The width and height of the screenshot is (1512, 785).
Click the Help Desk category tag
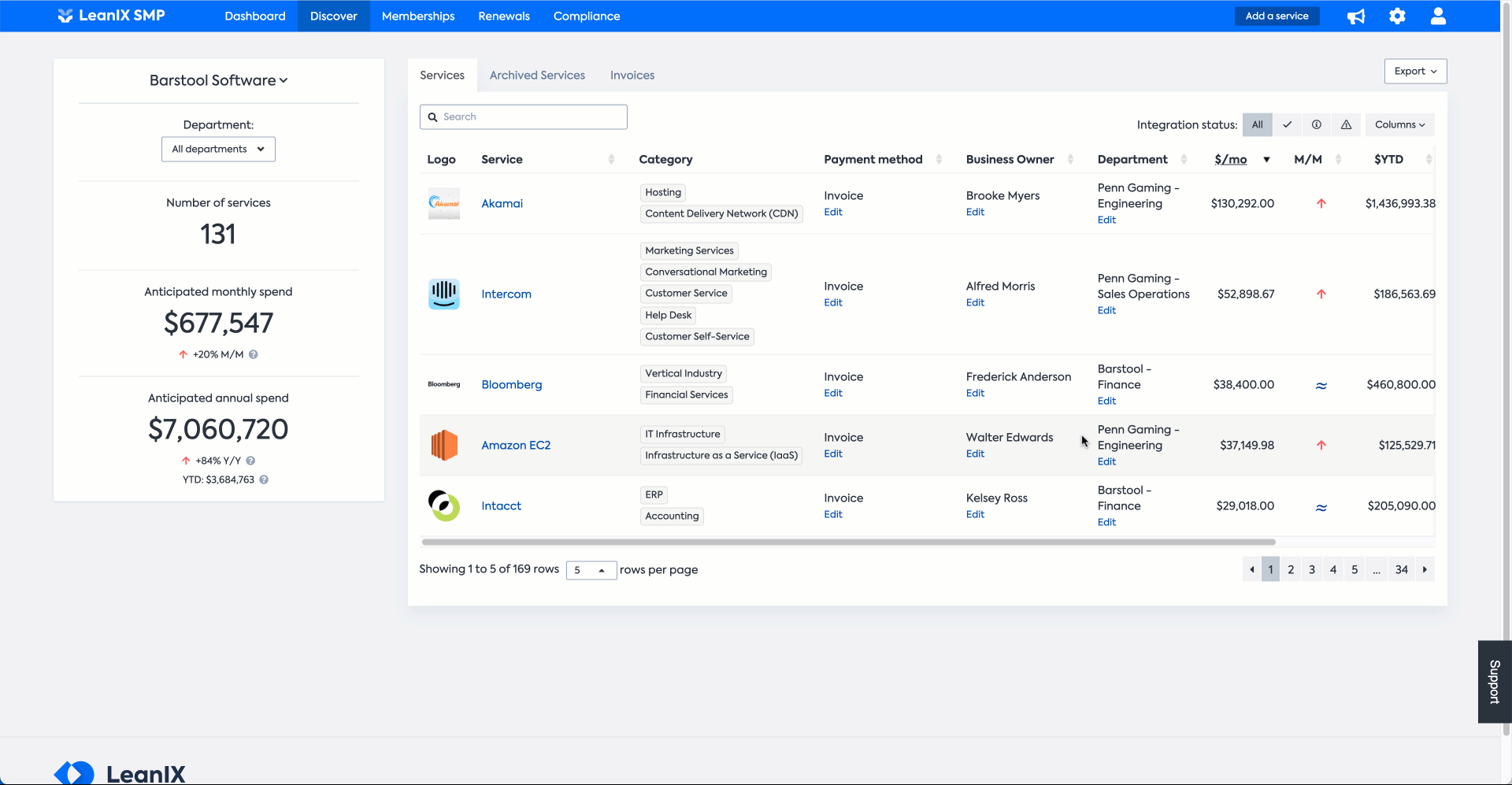[x=669, y=315]
